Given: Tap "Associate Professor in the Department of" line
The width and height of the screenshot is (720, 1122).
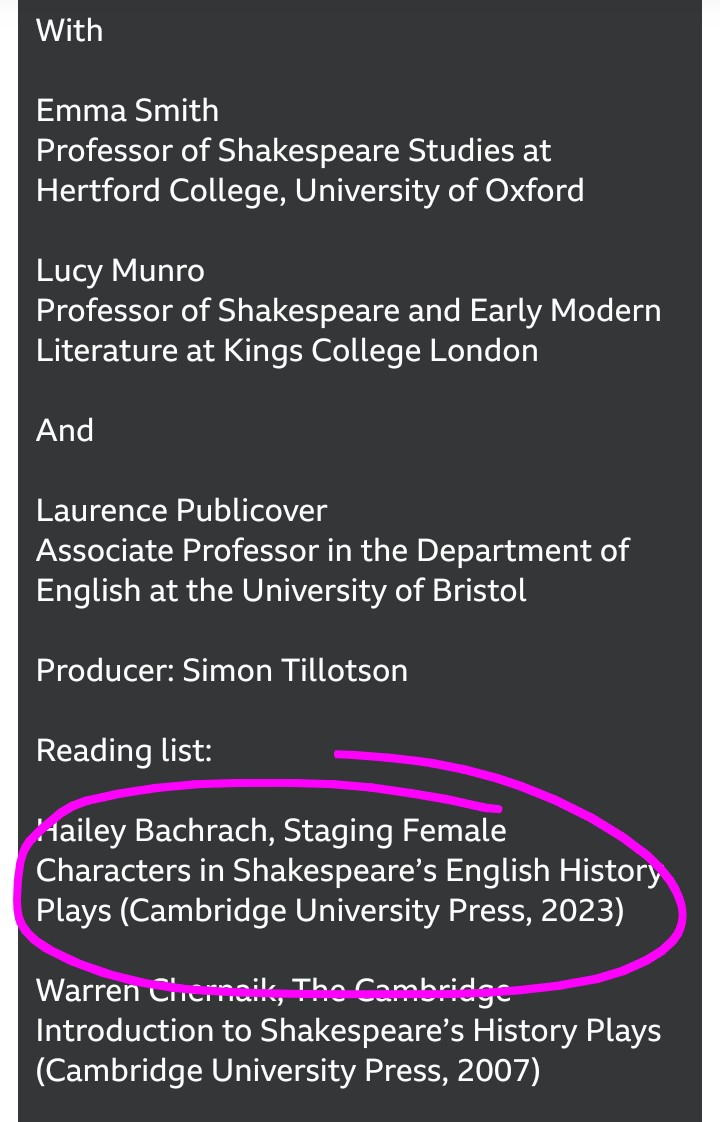Looking at the screenshot, I should tap(333, 550).
